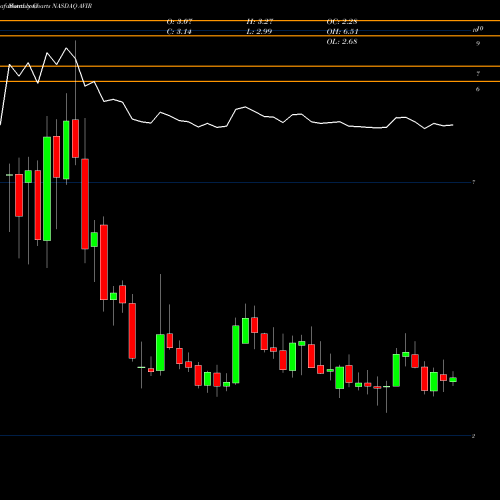Click the NASDAQ AVIR chart title
The image size is (500, 500).
click(72, 6)
